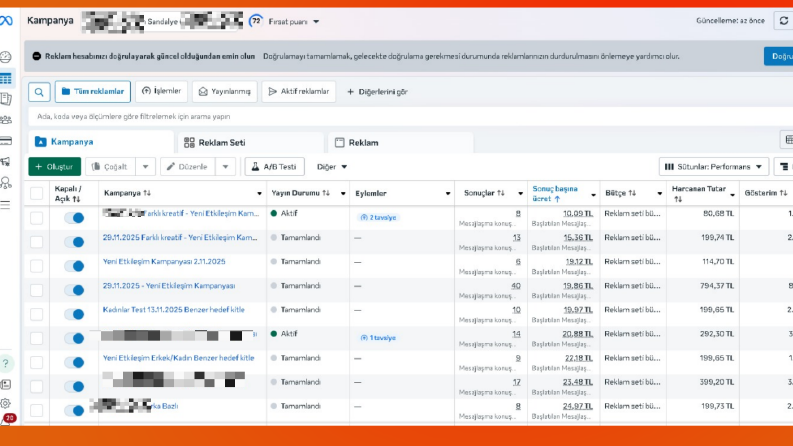793x446 pixels.
Task: Click the A/B Testi button
Action: coord(275,167)
